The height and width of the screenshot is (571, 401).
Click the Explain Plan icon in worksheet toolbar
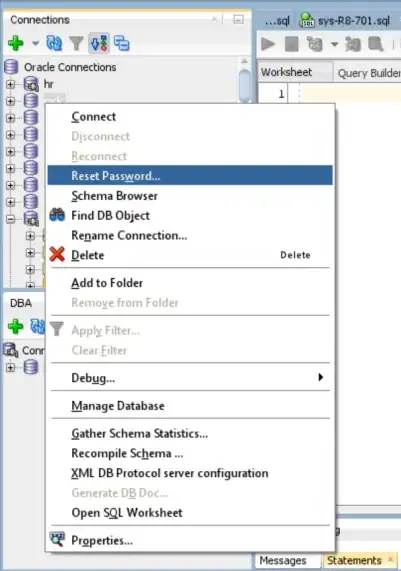315,44
